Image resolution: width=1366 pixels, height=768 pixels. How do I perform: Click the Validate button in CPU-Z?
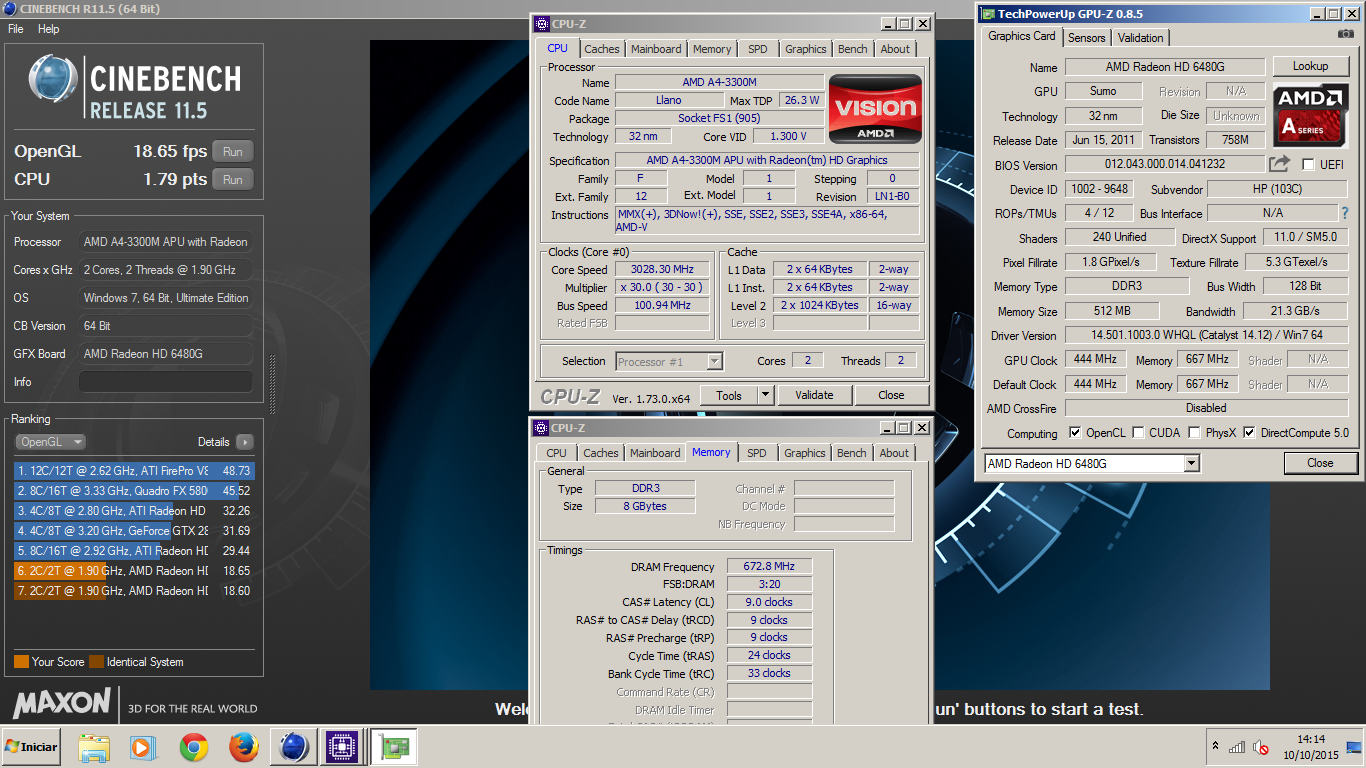click(x=814, y=395)
